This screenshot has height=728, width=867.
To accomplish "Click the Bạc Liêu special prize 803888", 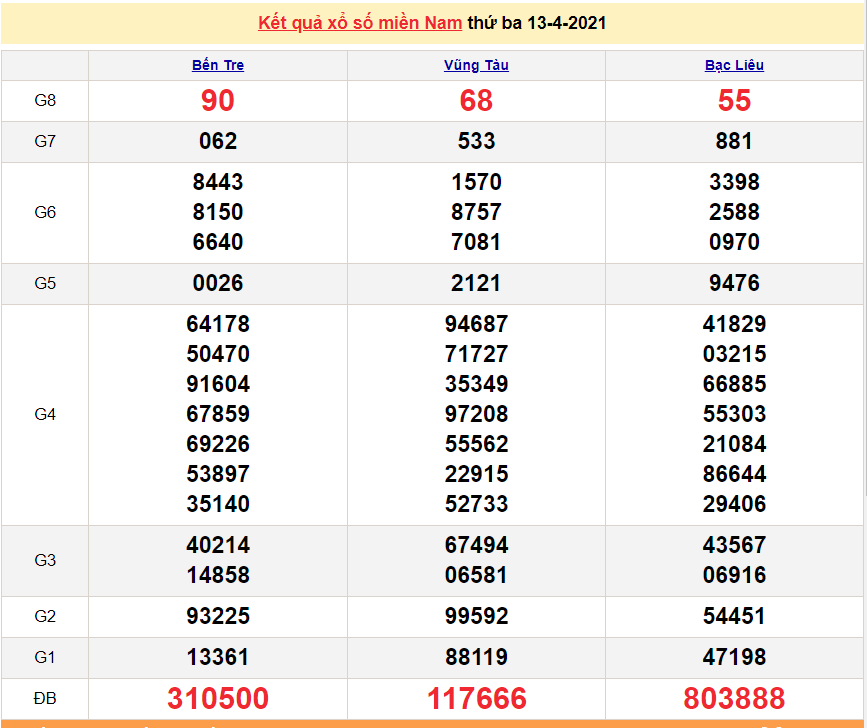I will [734, 698].
